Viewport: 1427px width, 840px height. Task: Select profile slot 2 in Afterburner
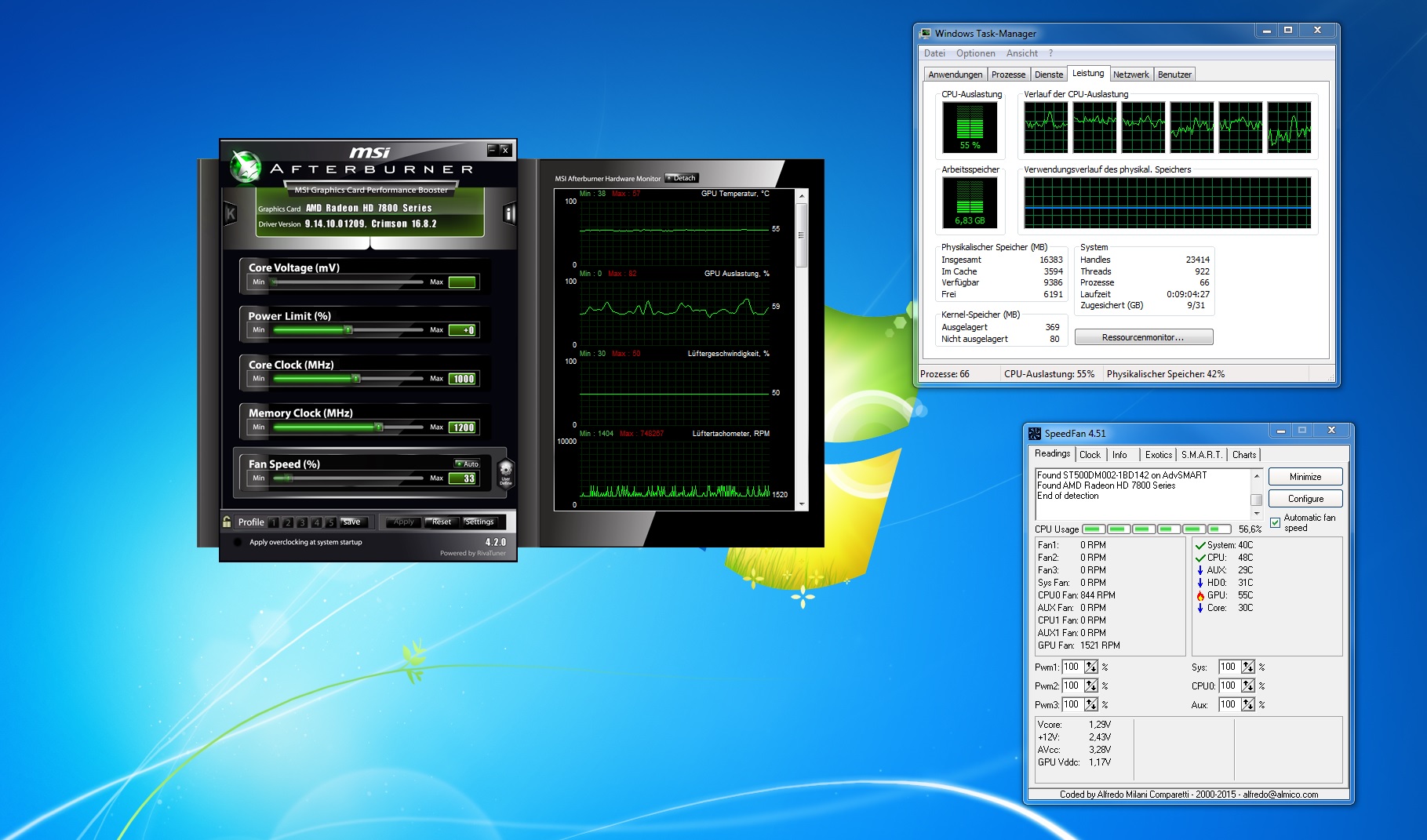(x=288, y=522)
